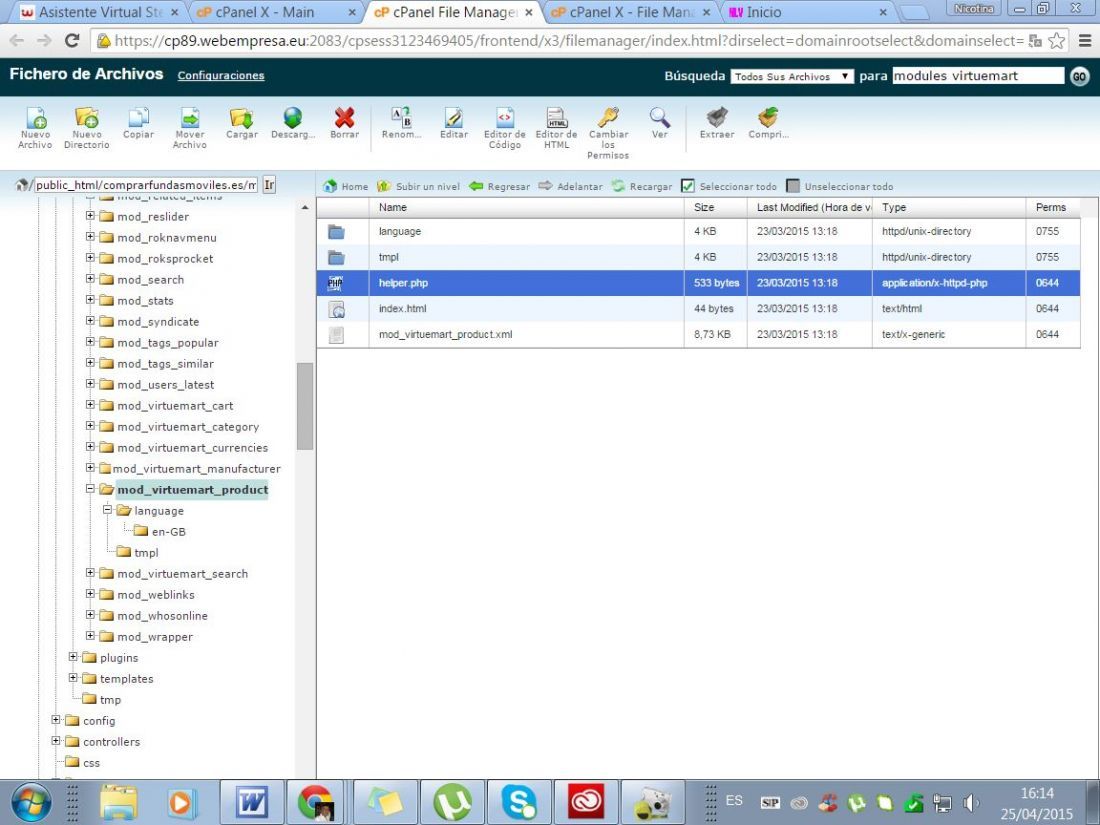Click the Copiar toolbar icon

point(138,123)
